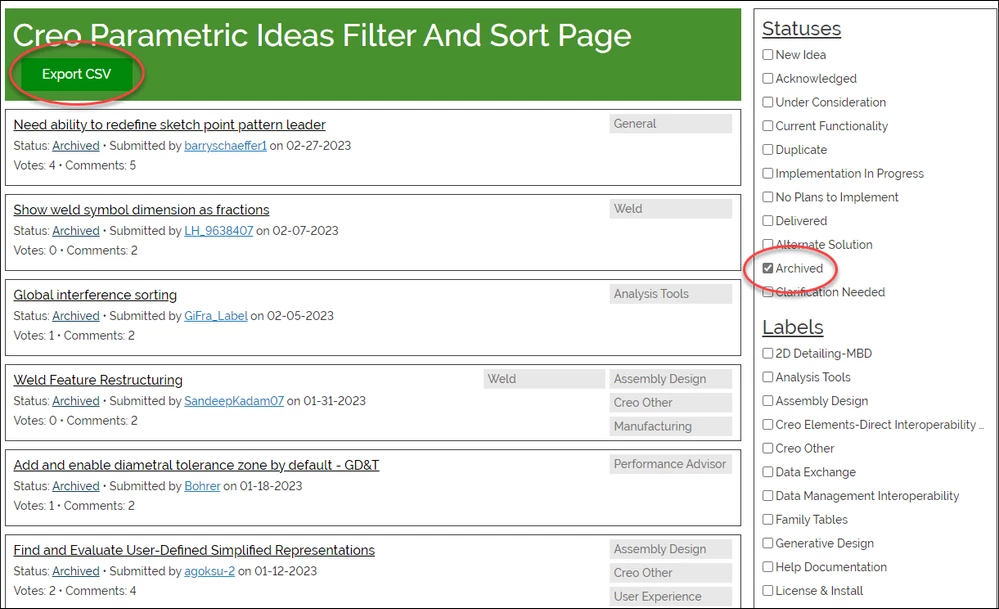View profile of agoksu-2

tap(210, 571)
